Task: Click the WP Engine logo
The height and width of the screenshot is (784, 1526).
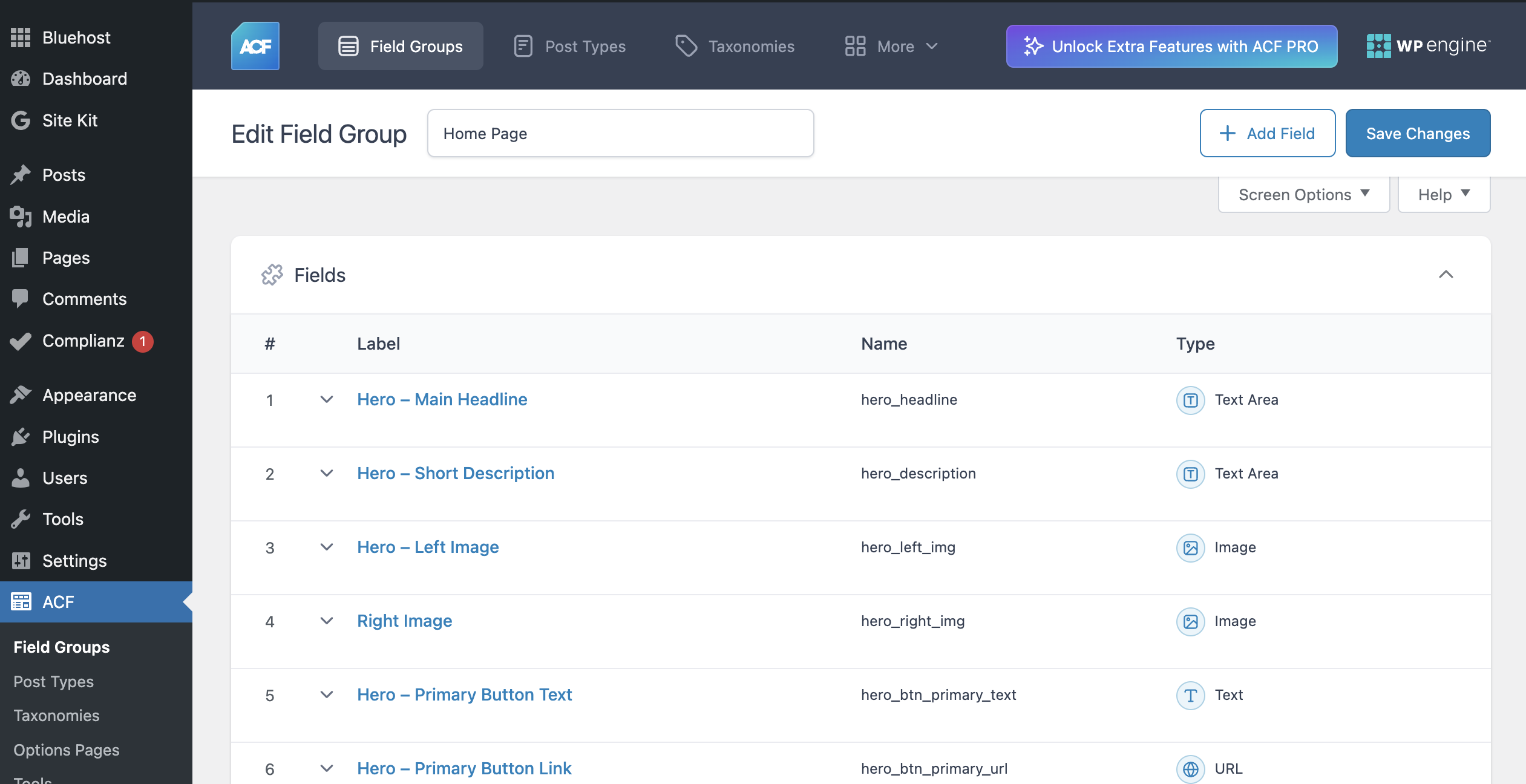Action: pyautogui.click(x=1428, y=46)
